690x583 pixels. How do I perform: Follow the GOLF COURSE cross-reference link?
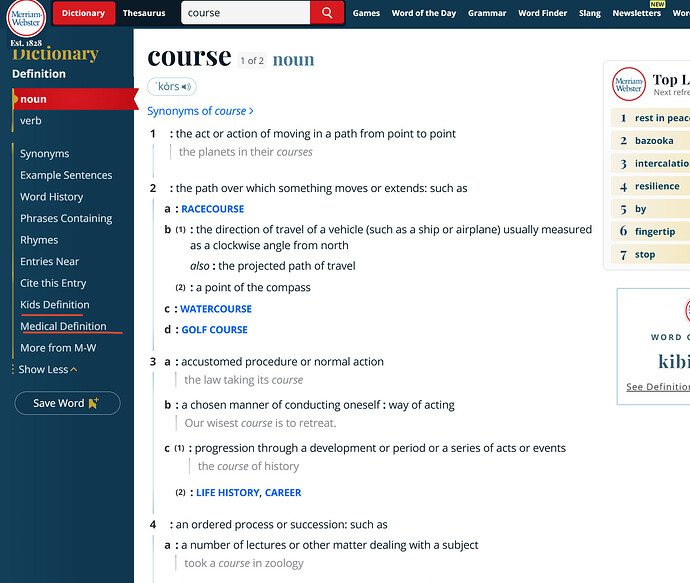point(214,330)
